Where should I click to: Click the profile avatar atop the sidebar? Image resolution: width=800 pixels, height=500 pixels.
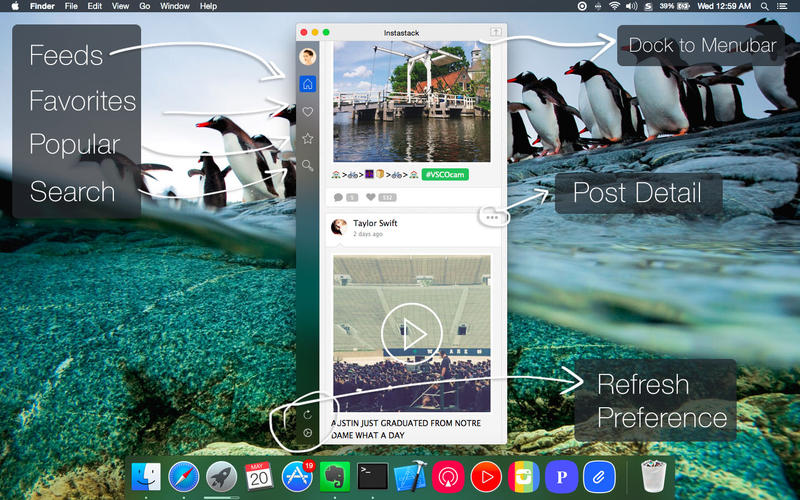click(x=308, y=57)
